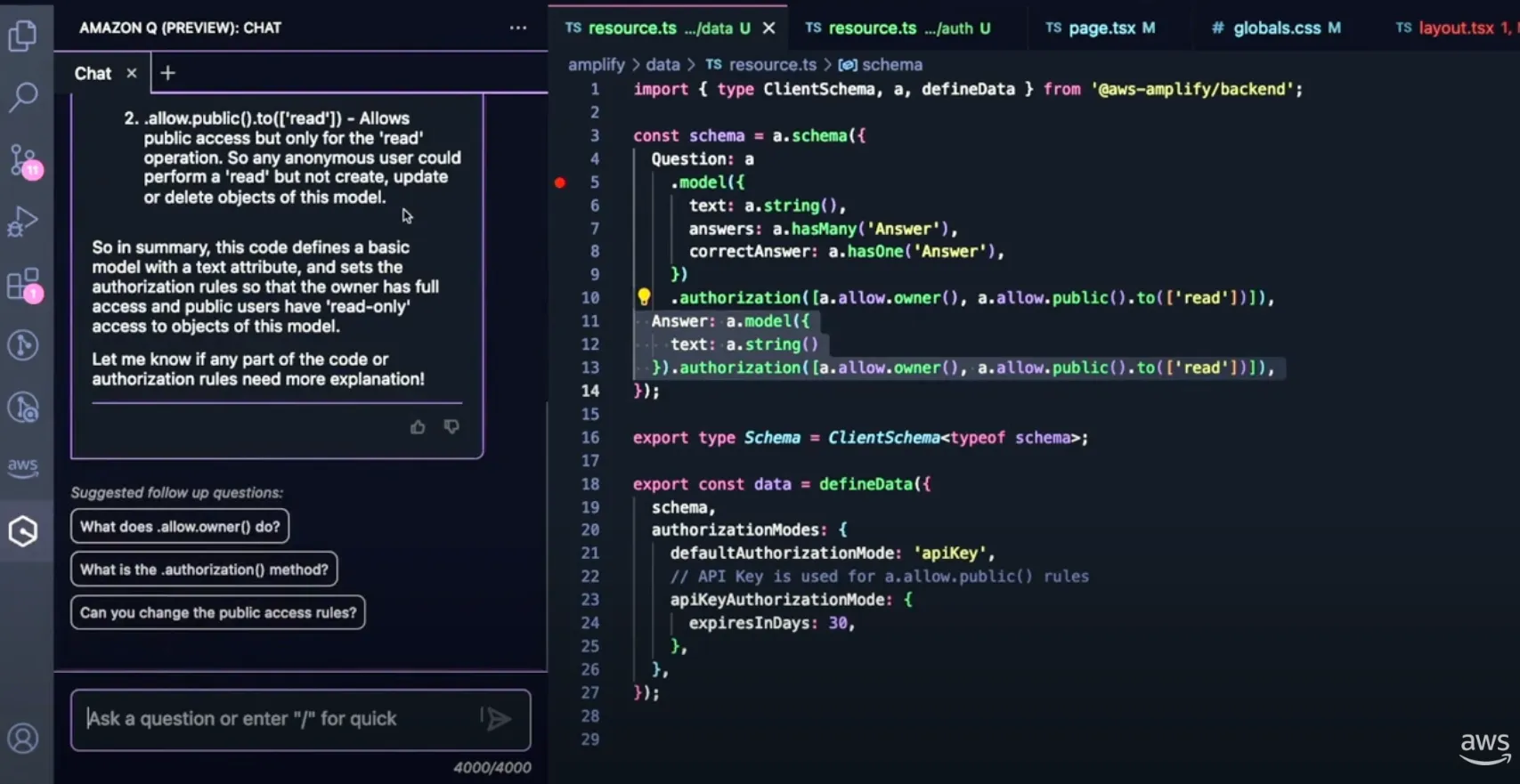
Task: Click 'Answer: a.model({' on line 11
Action: [x=730, y=321]
